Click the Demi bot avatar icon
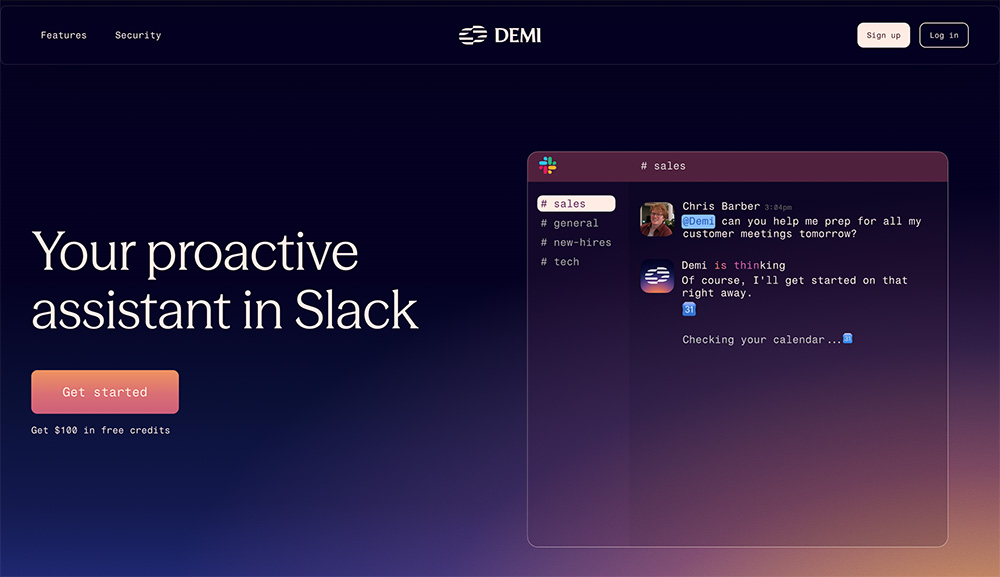This screenshot has width=1000, height=577. click(x=657, y=276)
